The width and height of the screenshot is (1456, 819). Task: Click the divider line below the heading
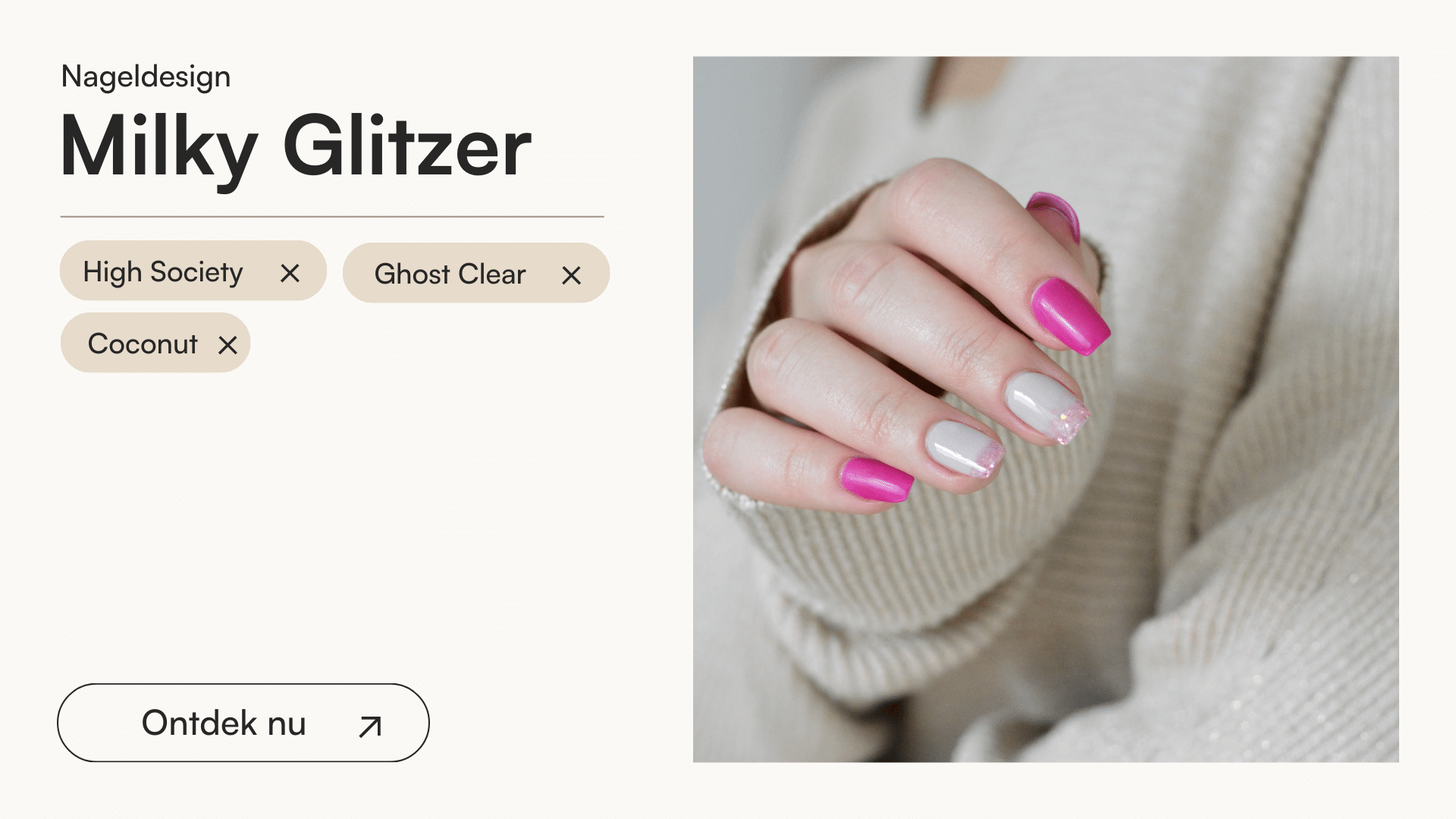coord(332,217)
